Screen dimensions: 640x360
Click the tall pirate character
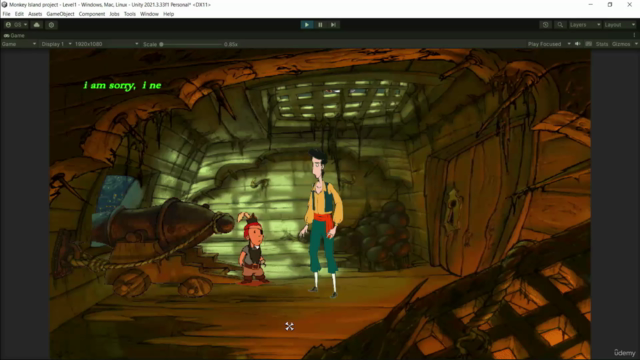pos(322,223)
